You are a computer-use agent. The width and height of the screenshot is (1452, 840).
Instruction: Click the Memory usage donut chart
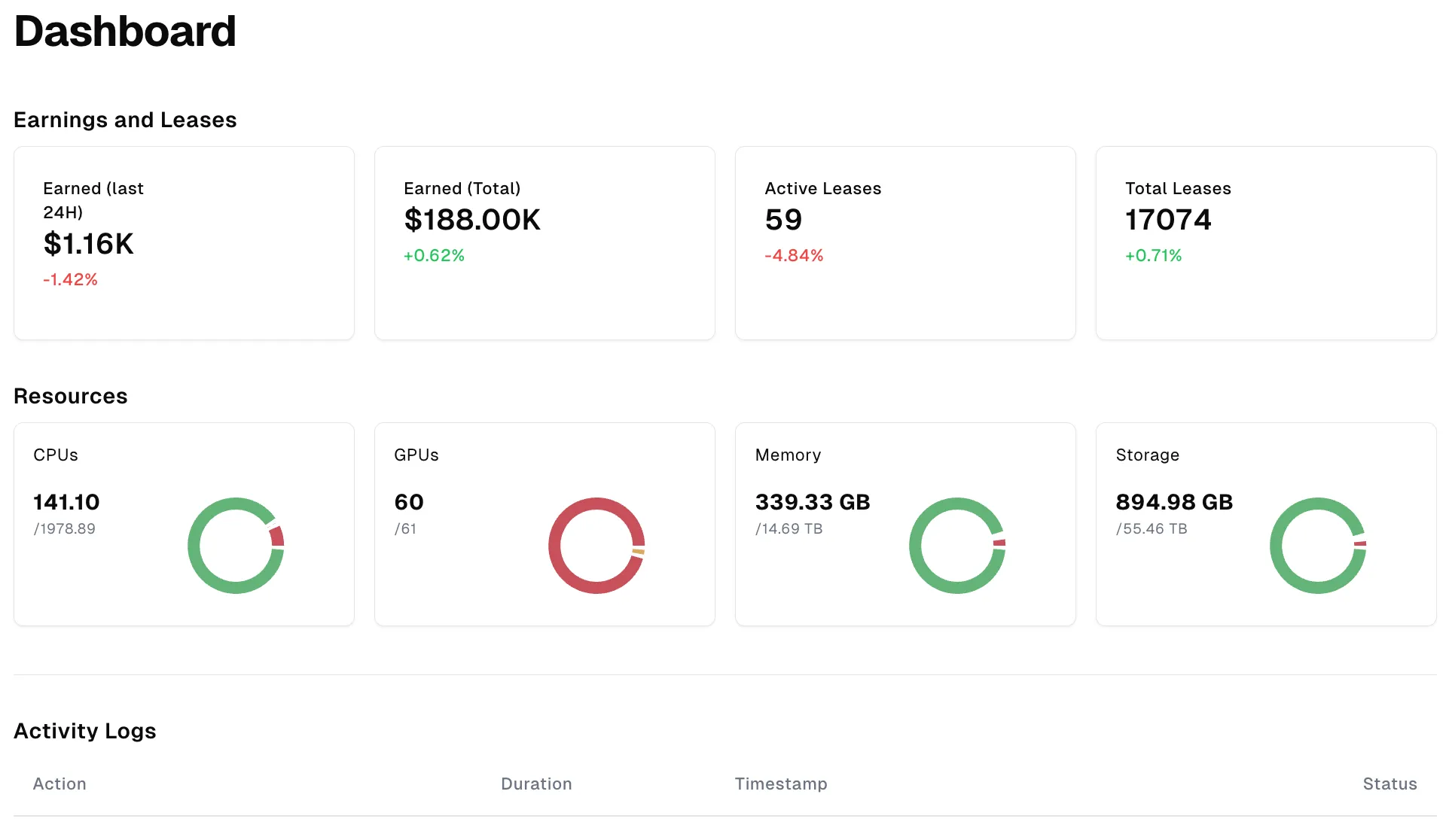pyautogui.click(x=957, y=546)
